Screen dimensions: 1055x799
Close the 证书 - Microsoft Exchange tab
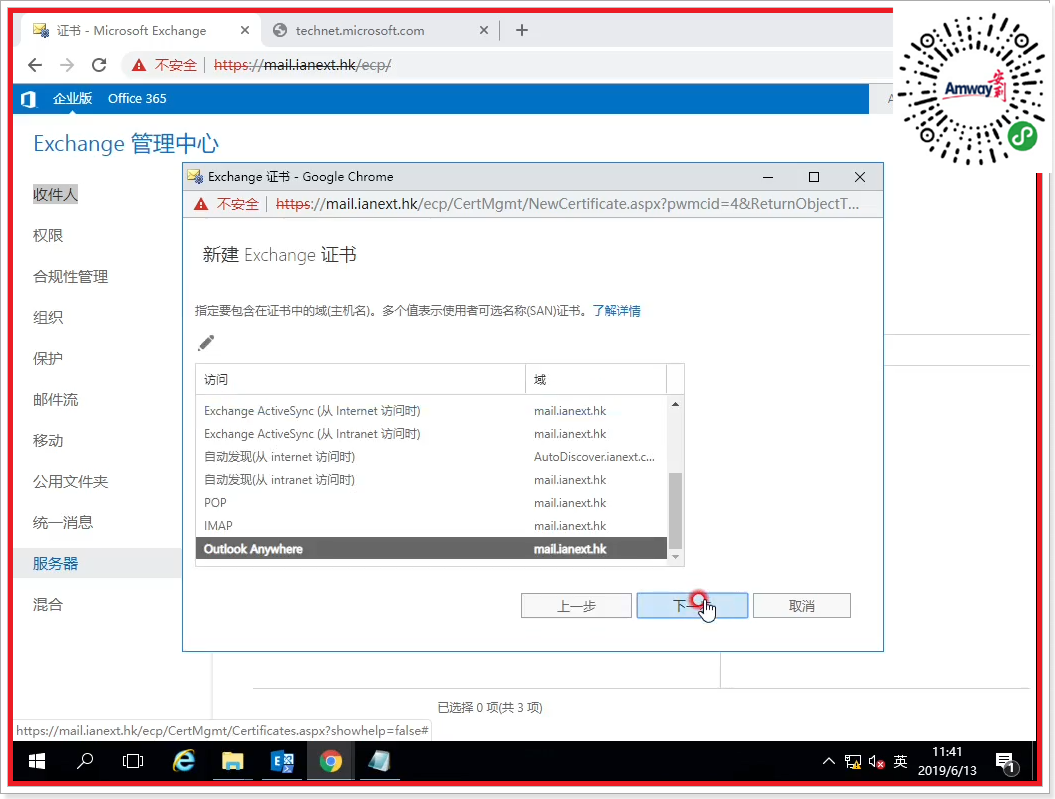pyautogui.click(x=245, y=30)
